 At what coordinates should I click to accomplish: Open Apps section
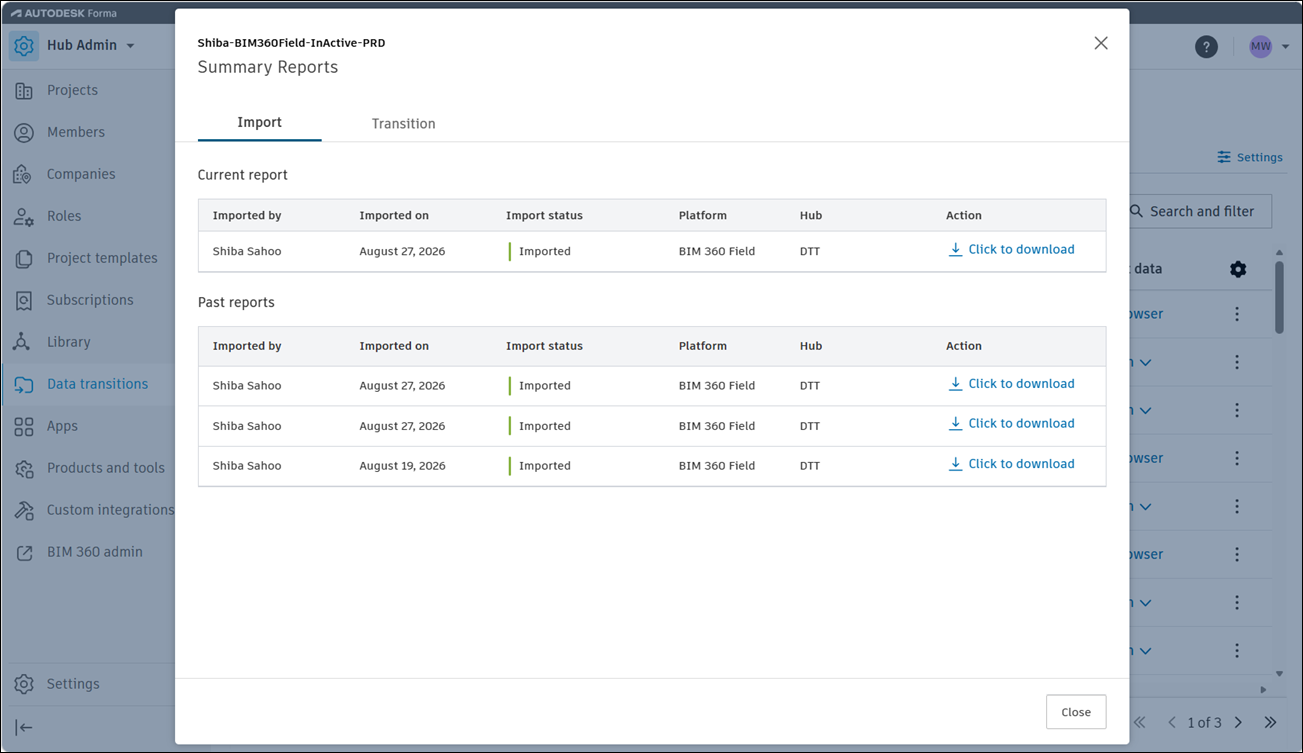point(62,426)
